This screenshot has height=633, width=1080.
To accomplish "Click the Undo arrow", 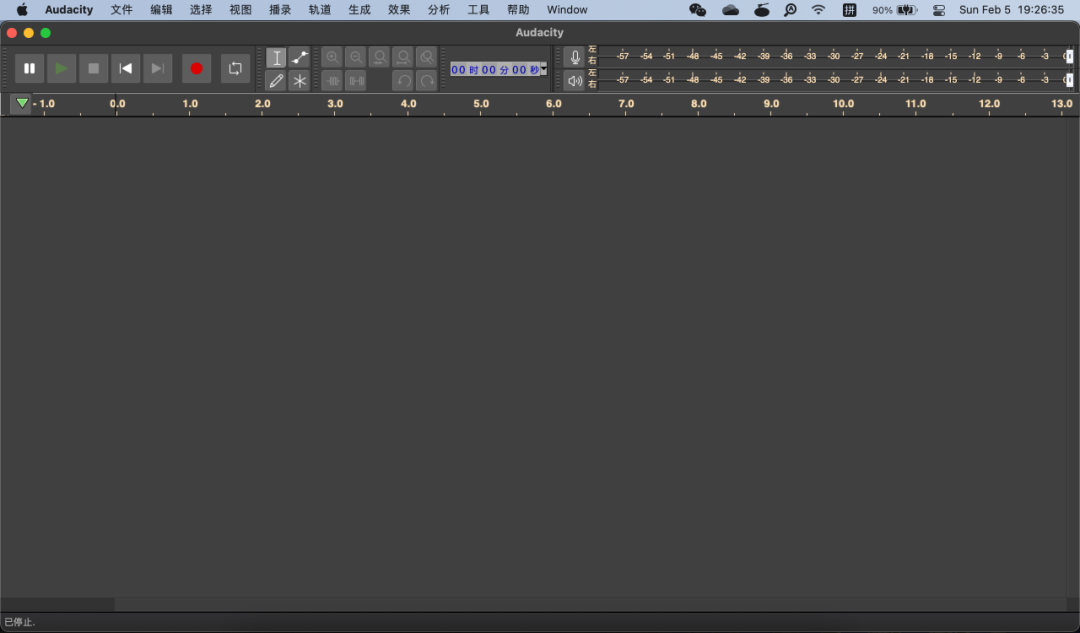I will (403, 81).
